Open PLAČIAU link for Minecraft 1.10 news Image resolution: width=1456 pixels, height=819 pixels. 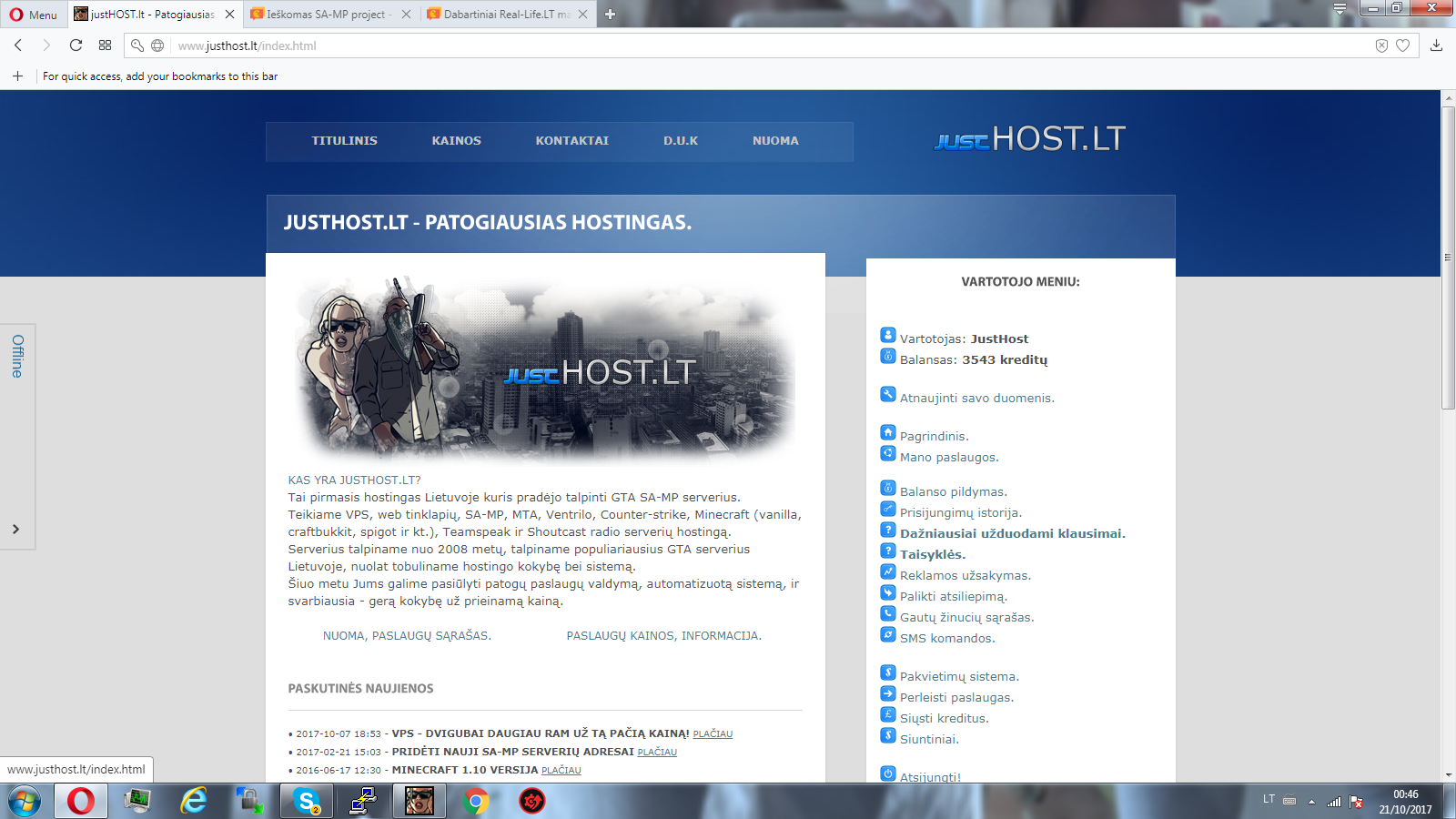point(561,771)
